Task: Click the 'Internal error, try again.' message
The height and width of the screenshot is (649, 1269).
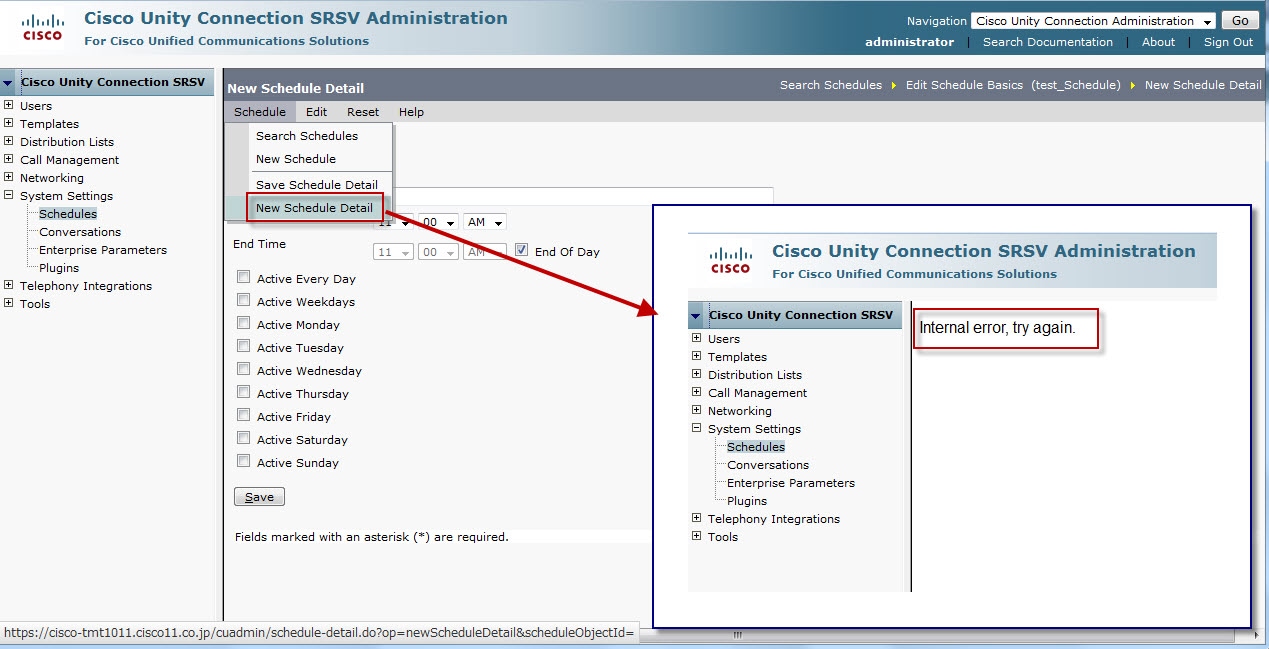Action: tap(997, 328)
